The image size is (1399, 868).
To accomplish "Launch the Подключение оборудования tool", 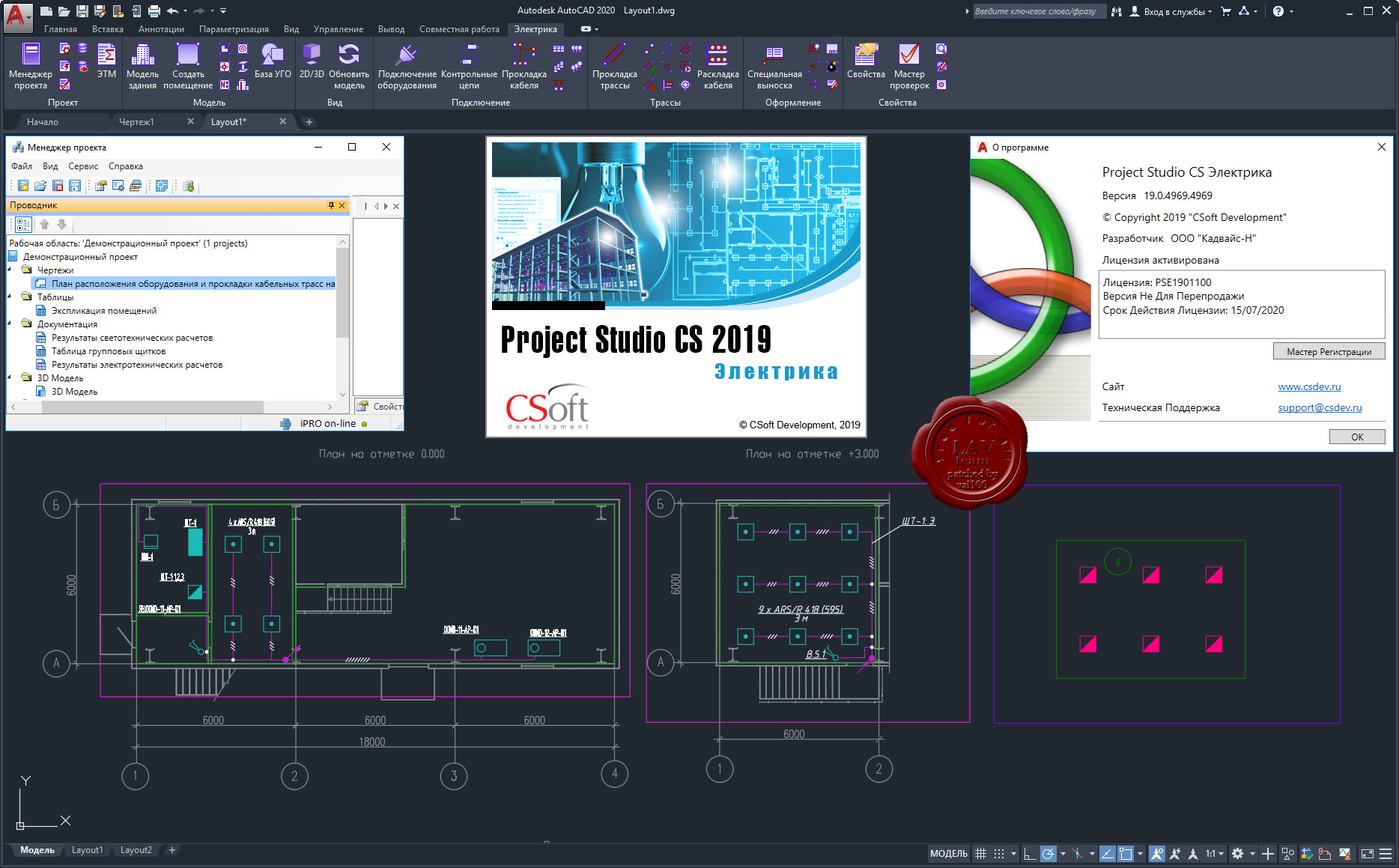I will coord(407,66).
